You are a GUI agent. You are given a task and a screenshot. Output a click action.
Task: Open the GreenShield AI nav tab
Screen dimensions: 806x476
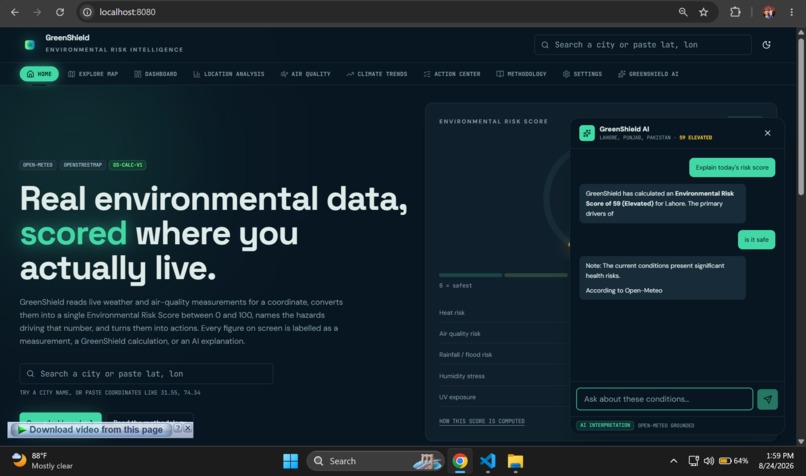pyautogui.click(x=648, y=74)
